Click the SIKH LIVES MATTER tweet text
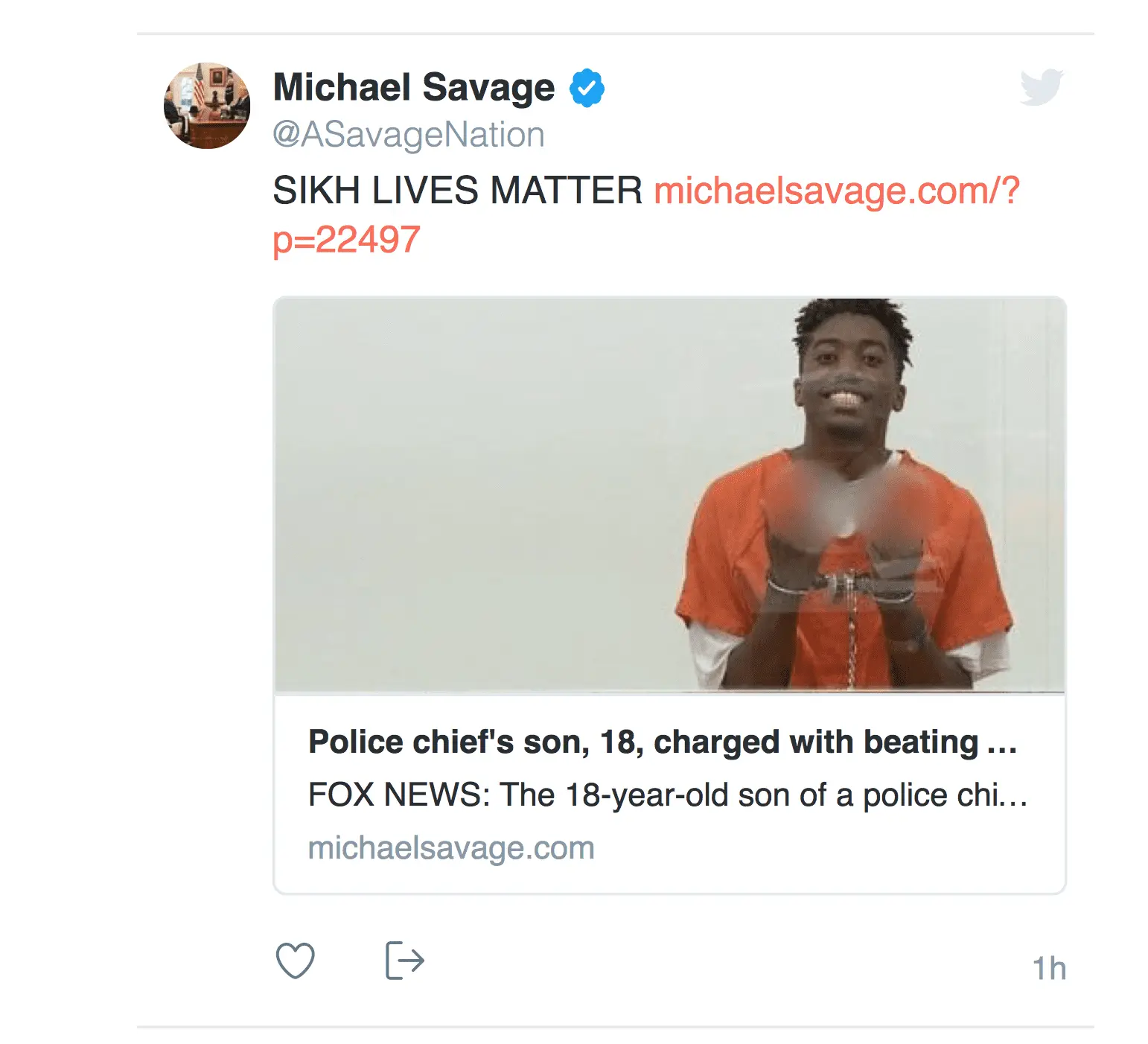Screen dimensions: 1148x1044 coord(457,191)
